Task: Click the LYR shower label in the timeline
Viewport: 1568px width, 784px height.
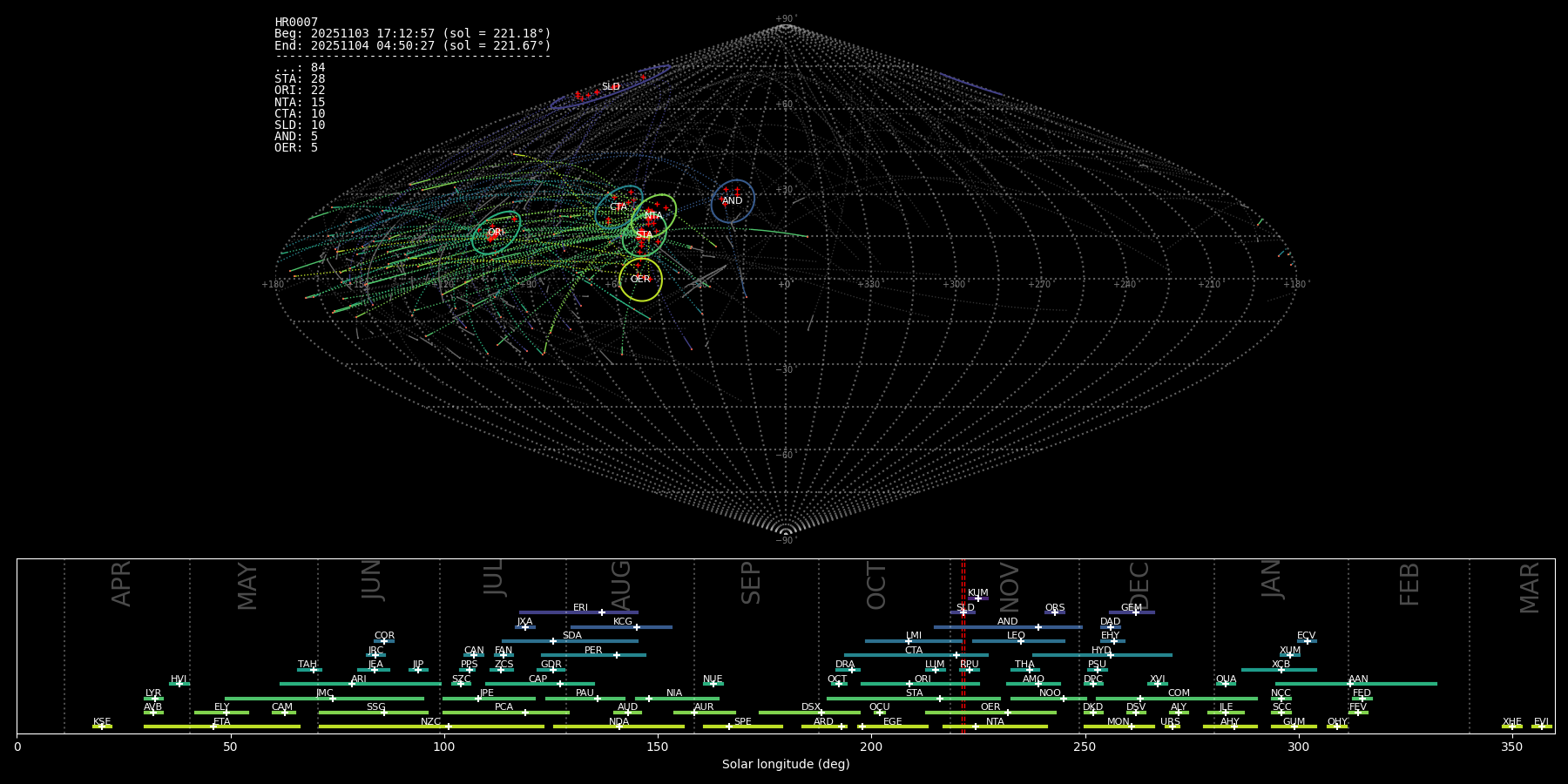Action: pyautogui.click(x=153, y=693)
